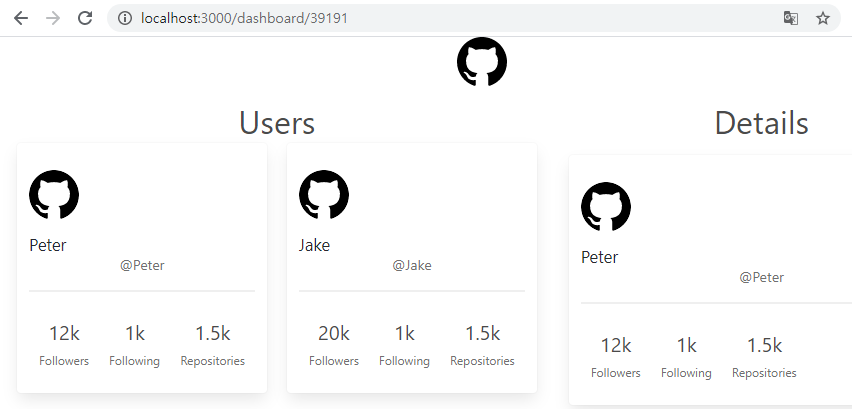Click the Users heading
The width and height of the screenshot is (852, 409).
(277, 123)
